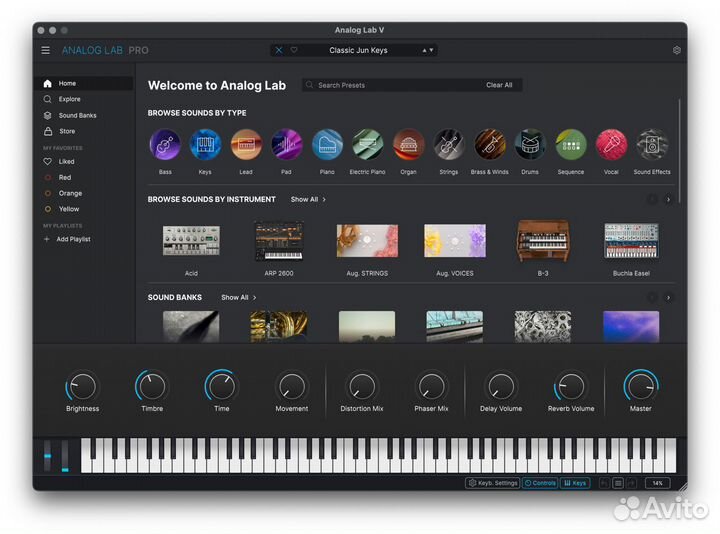Viewport: 720px width, 534px height.
Task: Toggle the Controls panel button
Action: pos(540,483)
